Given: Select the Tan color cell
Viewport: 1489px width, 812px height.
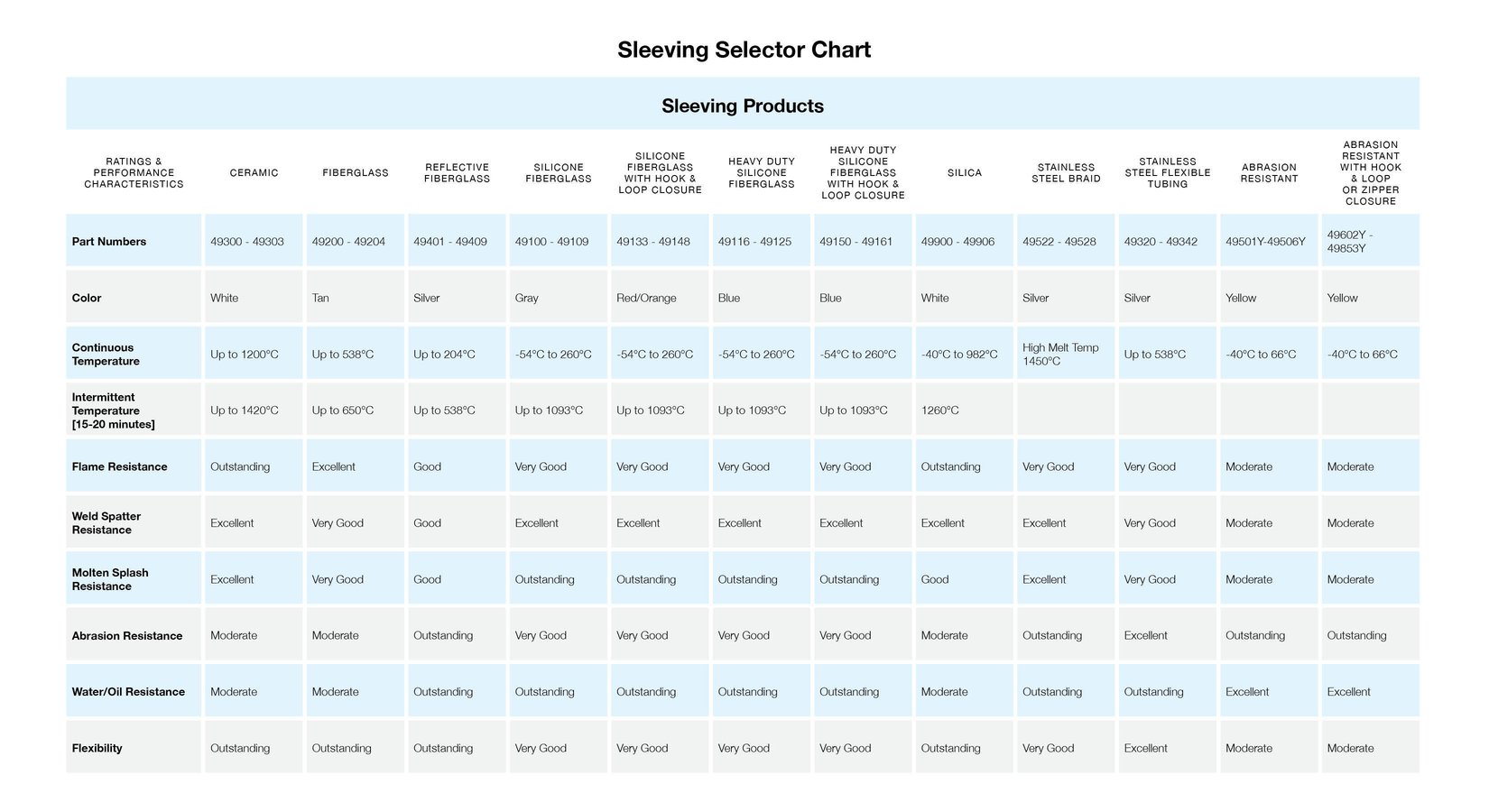Looking at the screenshot, I should click(320, 298).
